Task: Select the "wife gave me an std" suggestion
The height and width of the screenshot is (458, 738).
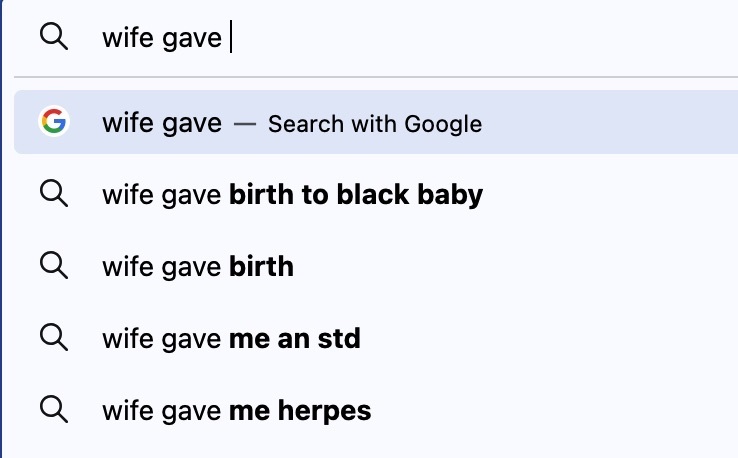Action: click(x=231, y=339)
